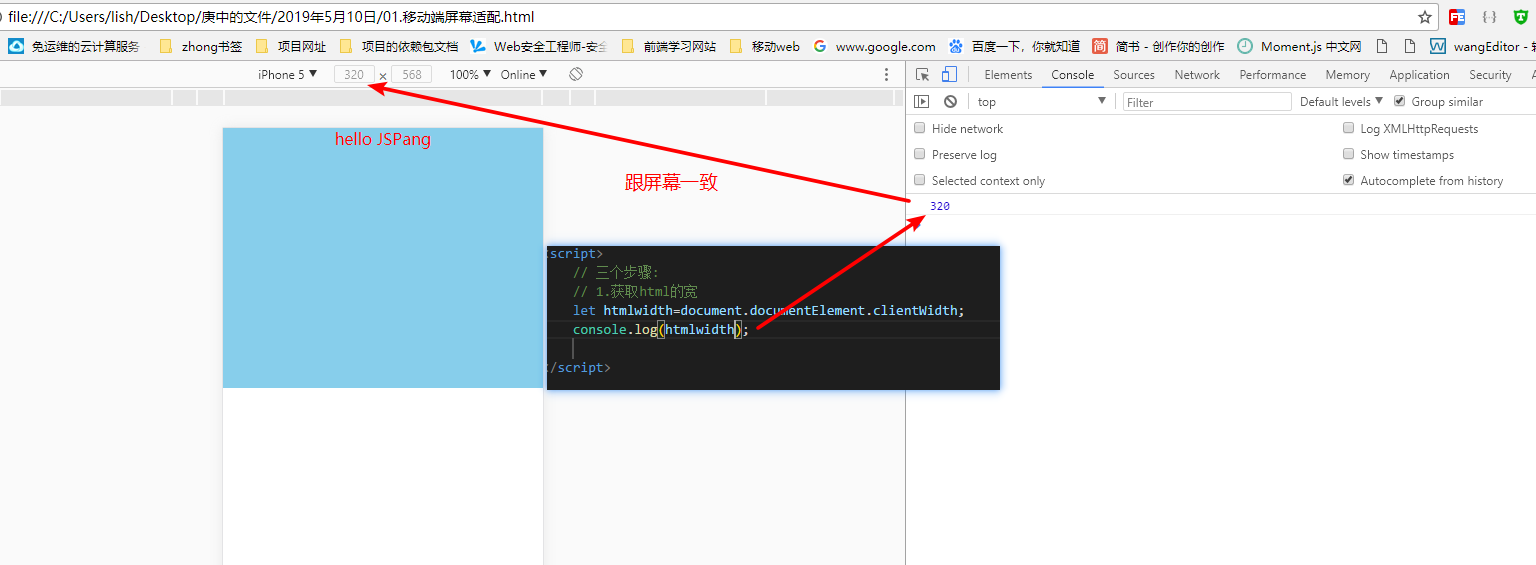The height and width of the screenshot is (565, 1536).
Task: Open the 免运维的云计算服务 bookmark
Action: point(73,46)
